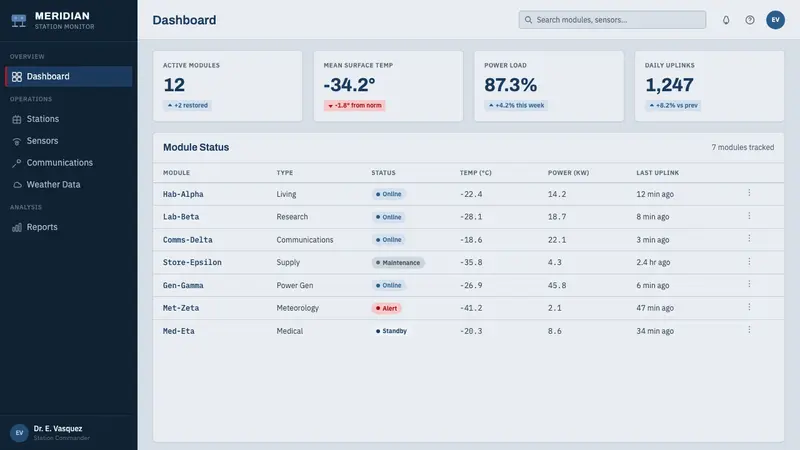Click the search magnifier icon

click(x=529, y=20)
